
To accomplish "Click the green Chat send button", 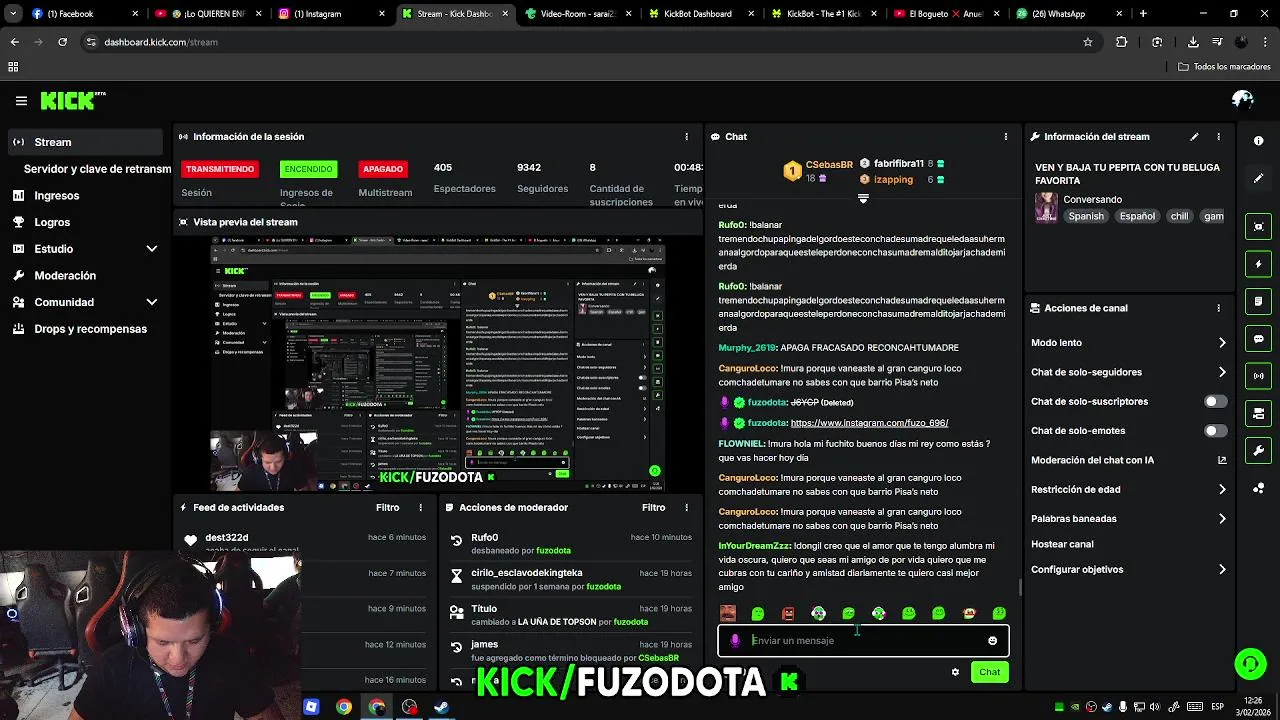I will pos(989,672).
